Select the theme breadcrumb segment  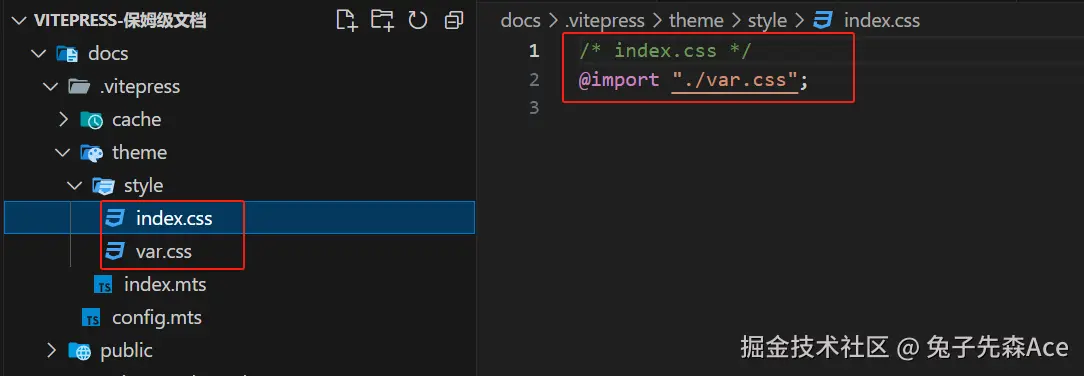tap(695, 20)
